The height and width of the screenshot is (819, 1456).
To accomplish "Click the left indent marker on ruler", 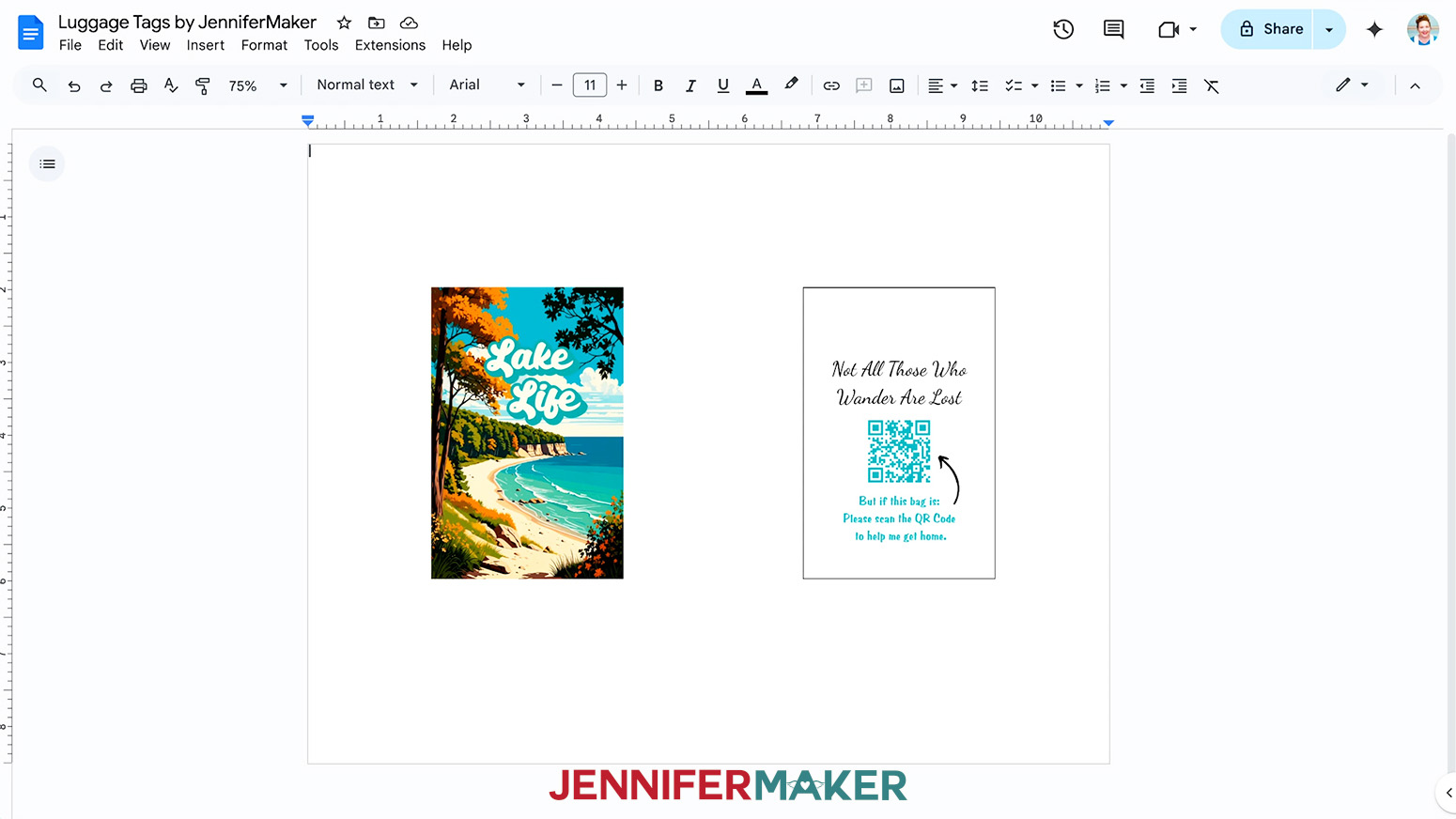I will click(x=308, y=121).
